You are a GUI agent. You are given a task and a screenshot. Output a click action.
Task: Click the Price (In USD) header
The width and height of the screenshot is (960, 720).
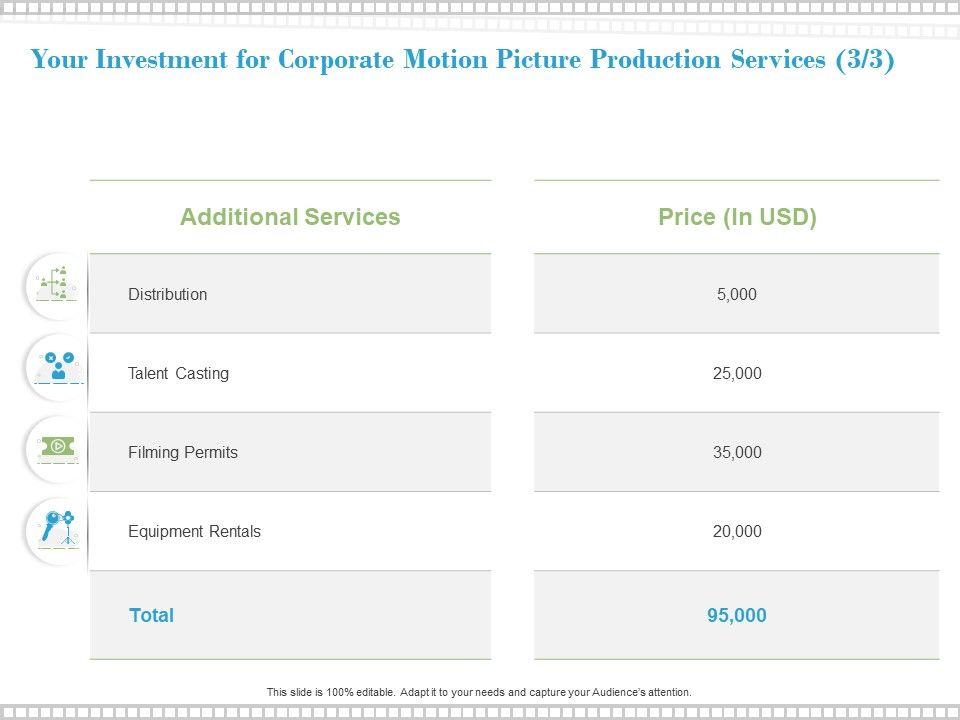(737, 217)
